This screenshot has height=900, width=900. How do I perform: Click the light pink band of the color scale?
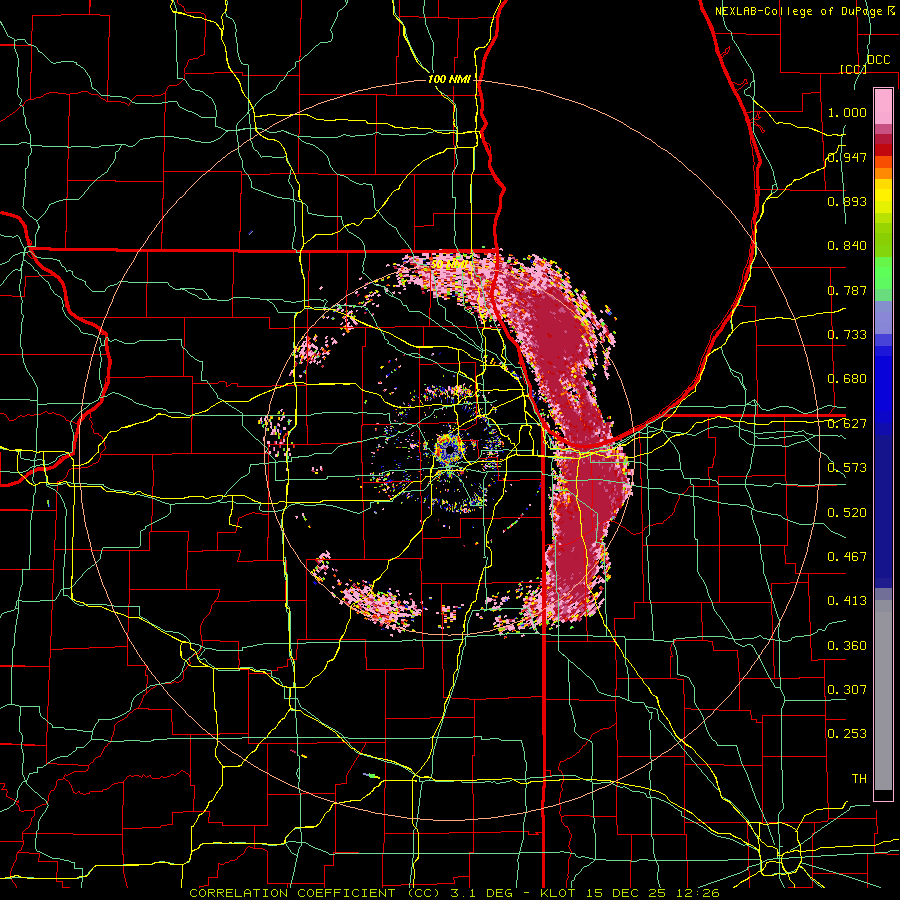point(883,106)
